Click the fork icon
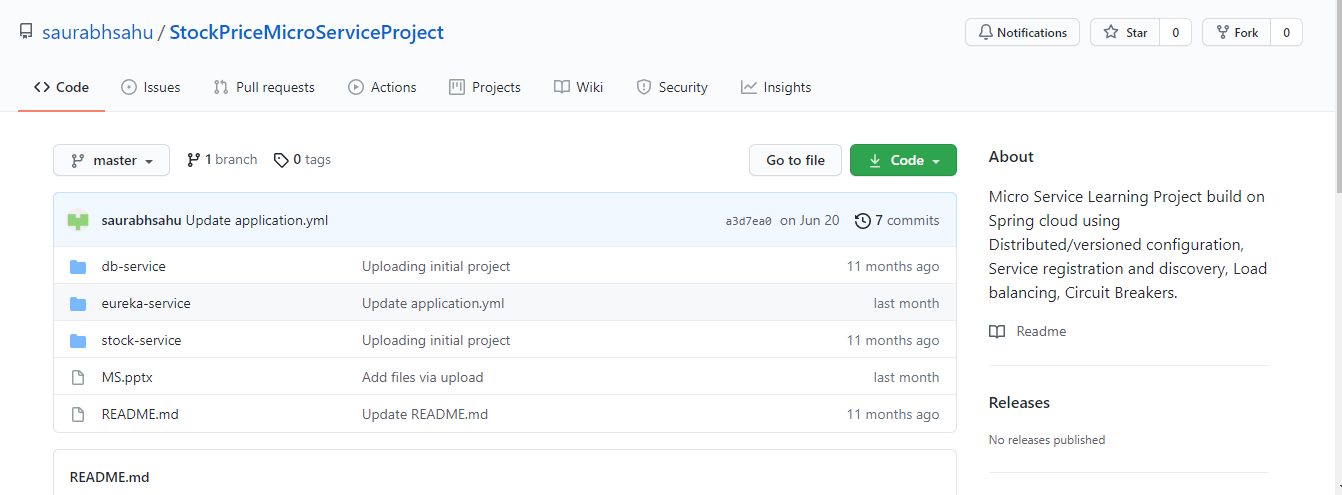The width and height of the screenshot is (1342, 495). pos(1222,33)
